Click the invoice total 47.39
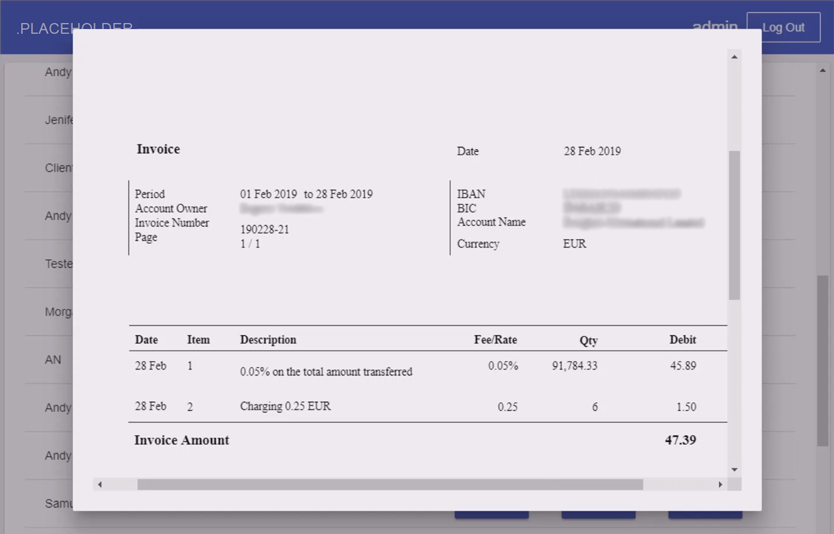Viewport: 834px width, 534px height. click(680, 440)
